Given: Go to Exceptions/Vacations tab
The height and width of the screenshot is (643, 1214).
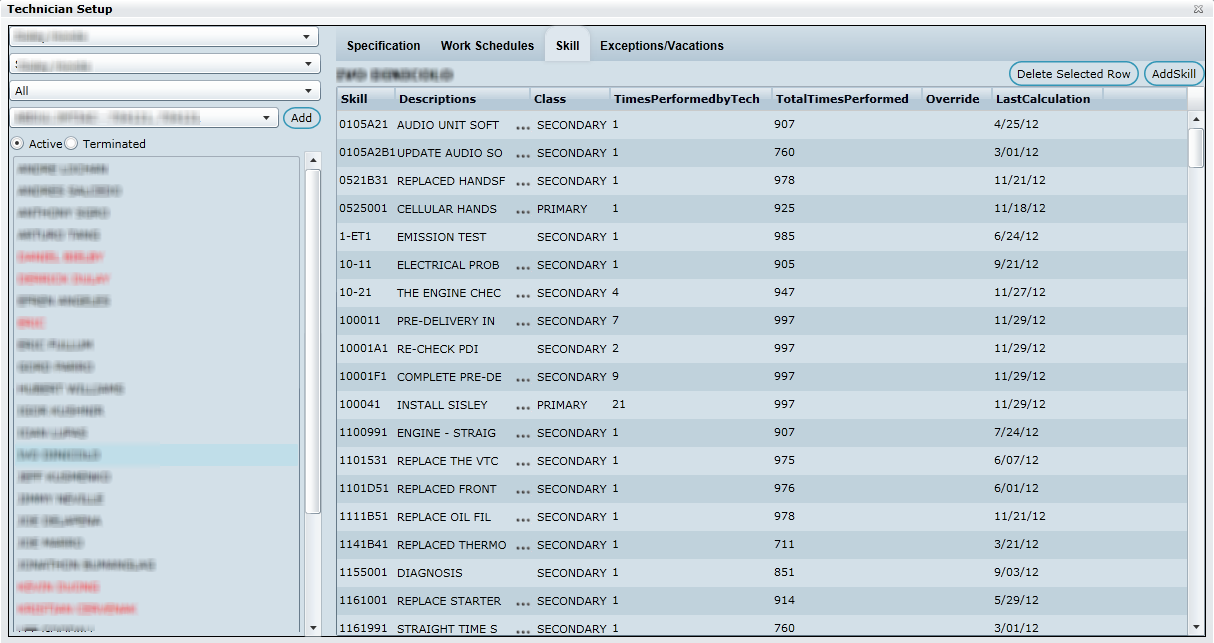Looking at the screenshot, I should (x=661, y=46).
